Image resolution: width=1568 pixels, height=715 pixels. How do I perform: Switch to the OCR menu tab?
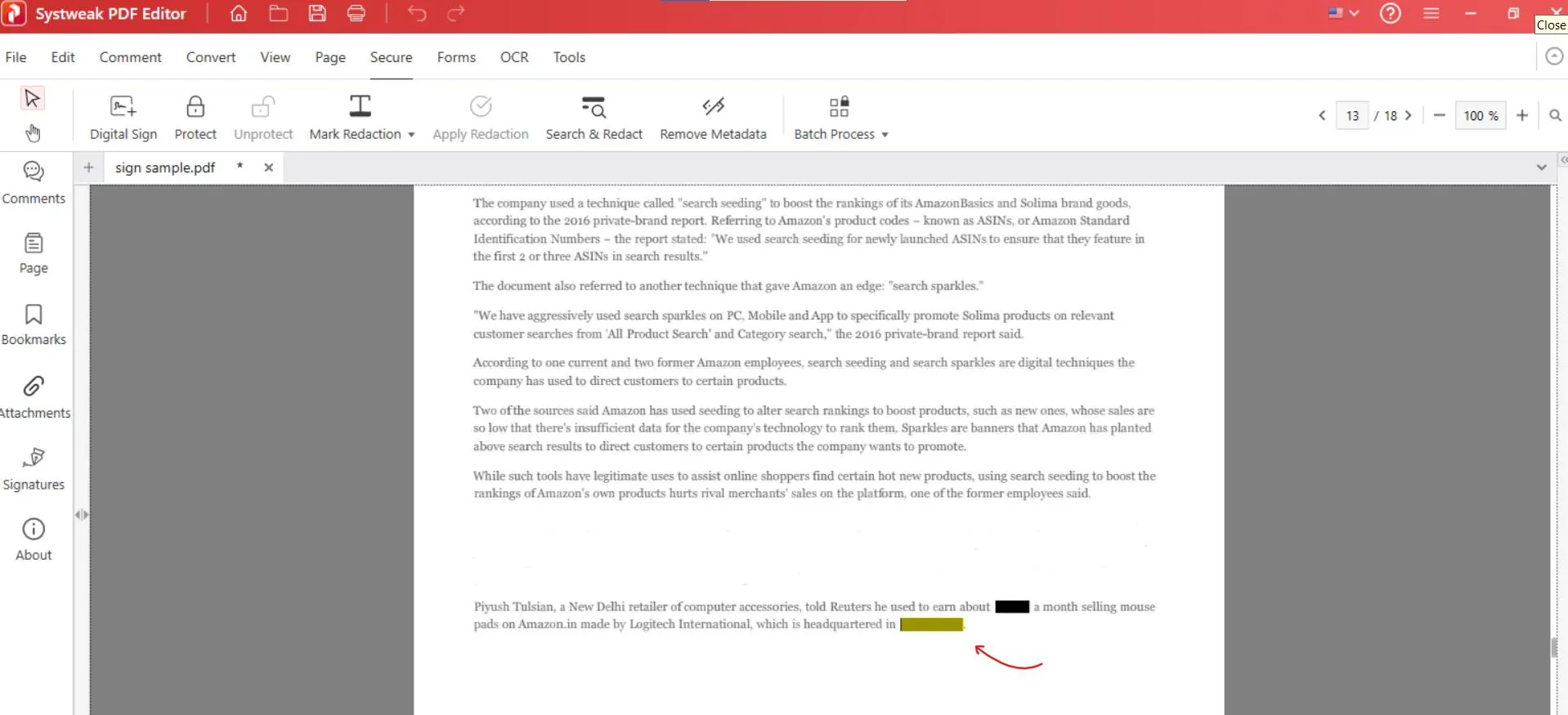pos(514,57)
